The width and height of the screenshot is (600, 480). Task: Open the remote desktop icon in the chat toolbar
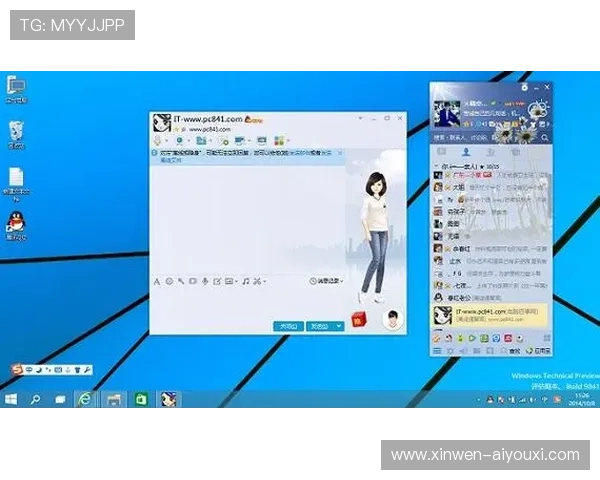[240, 140]
